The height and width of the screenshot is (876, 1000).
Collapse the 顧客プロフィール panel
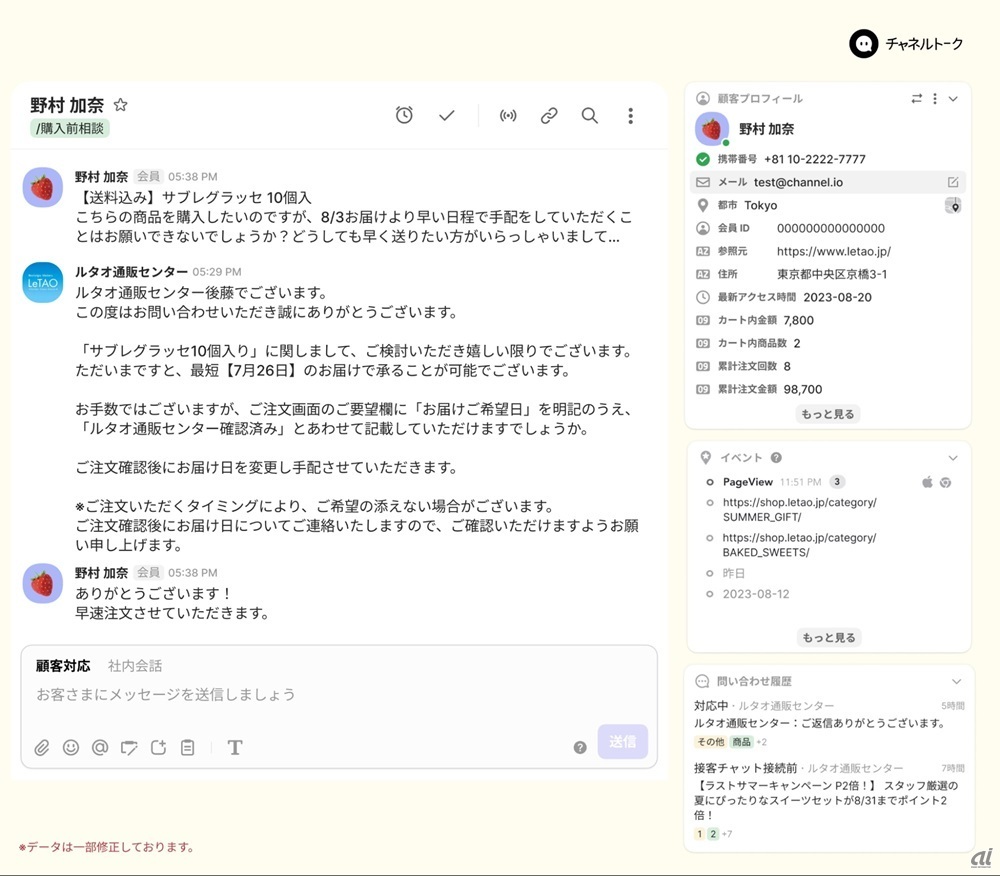point(953,99)
